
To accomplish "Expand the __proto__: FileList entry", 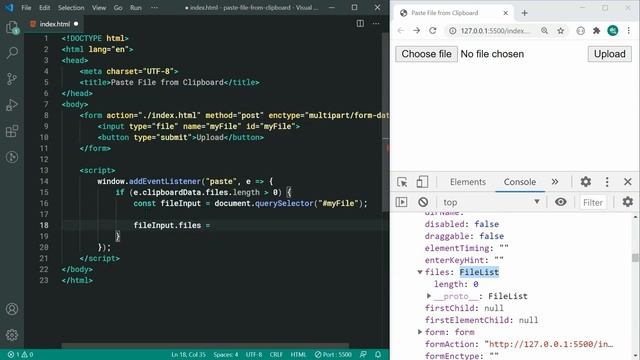I will [x=429, y=296].
